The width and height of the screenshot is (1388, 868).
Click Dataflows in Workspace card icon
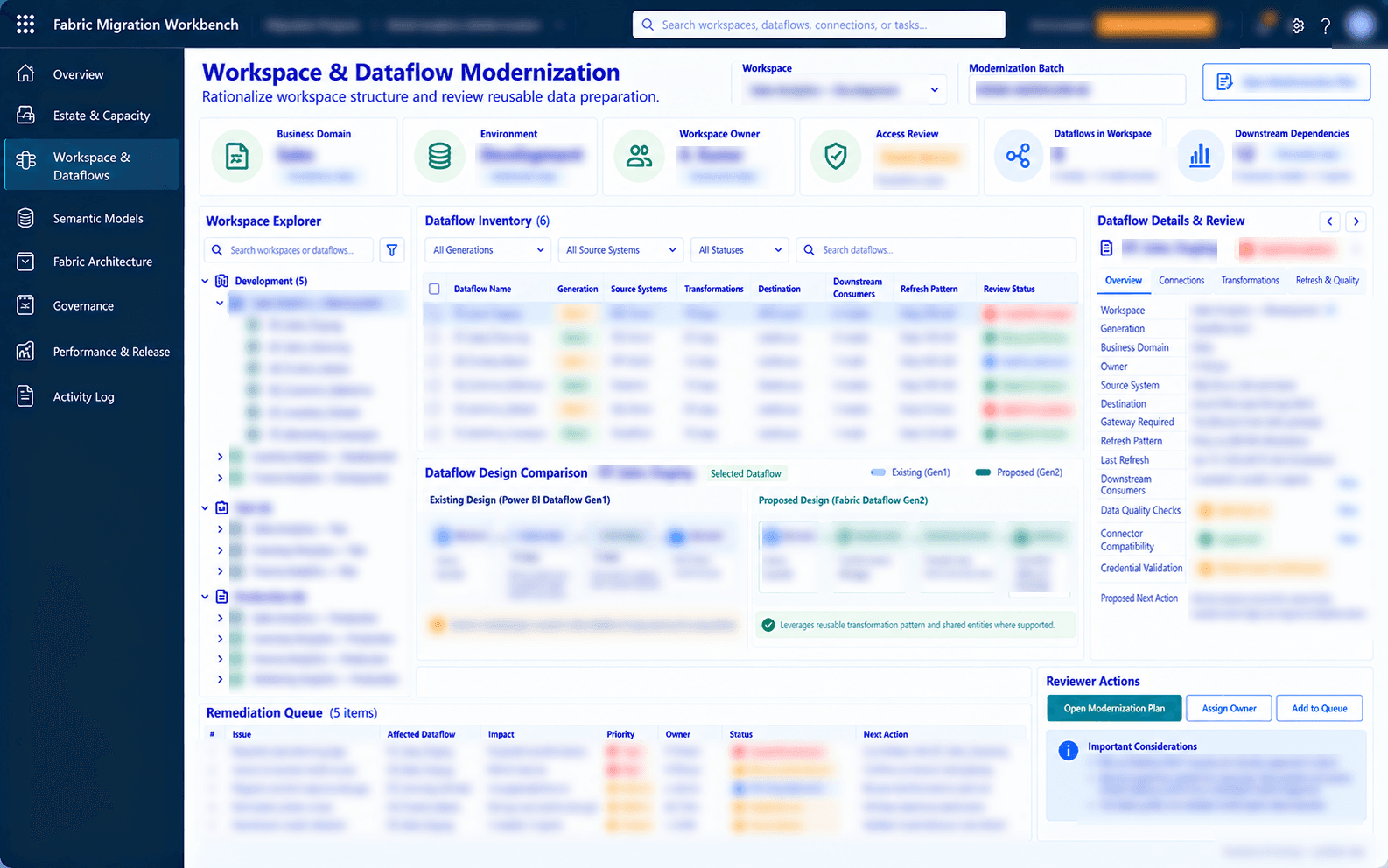[1018, 156]
